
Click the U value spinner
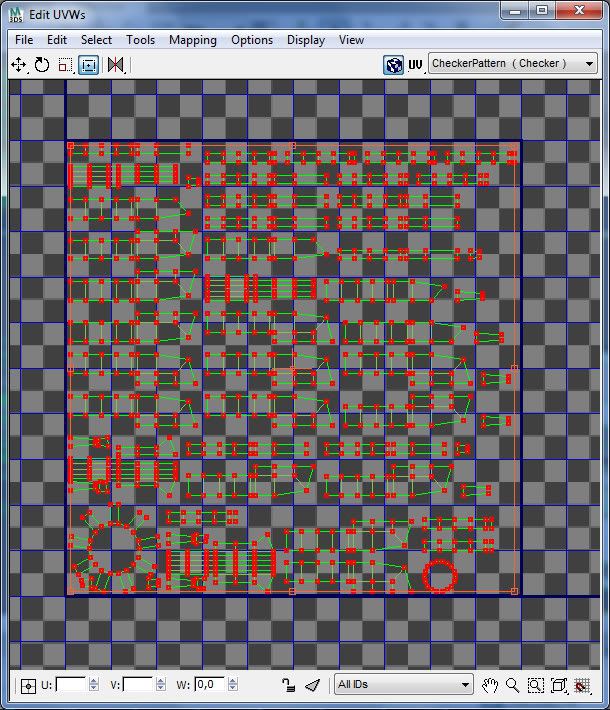(94, 684)
